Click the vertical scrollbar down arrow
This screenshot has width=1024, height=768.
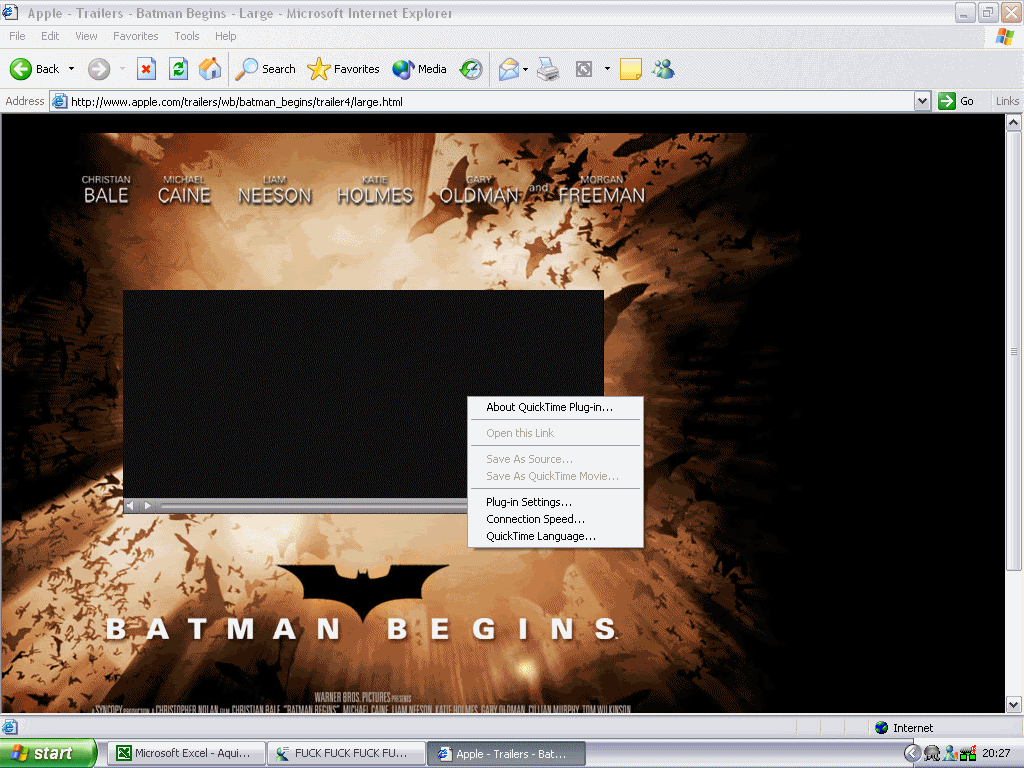(x=1014, y=704)
